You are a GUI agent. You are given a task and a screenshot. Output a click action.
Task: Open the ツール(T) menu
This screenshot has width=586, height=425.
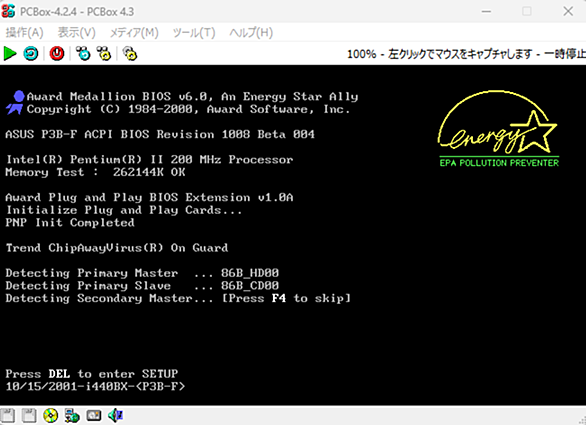click(194, 33)
